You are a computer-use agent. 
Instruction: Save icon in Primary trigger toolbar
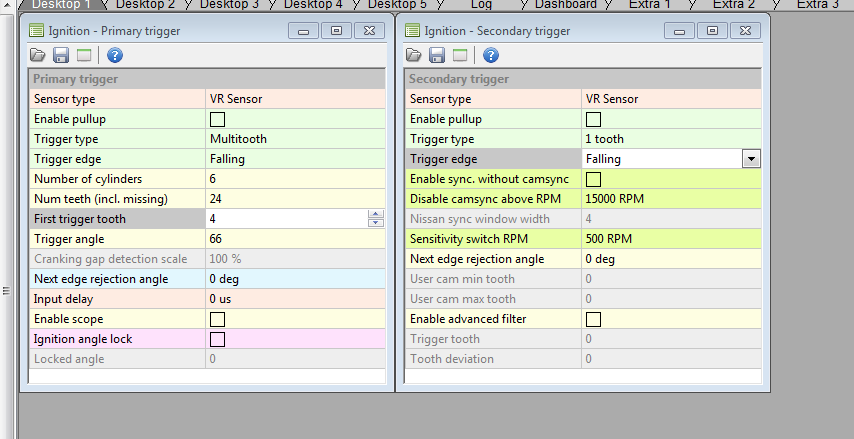(x=61, y=55)
